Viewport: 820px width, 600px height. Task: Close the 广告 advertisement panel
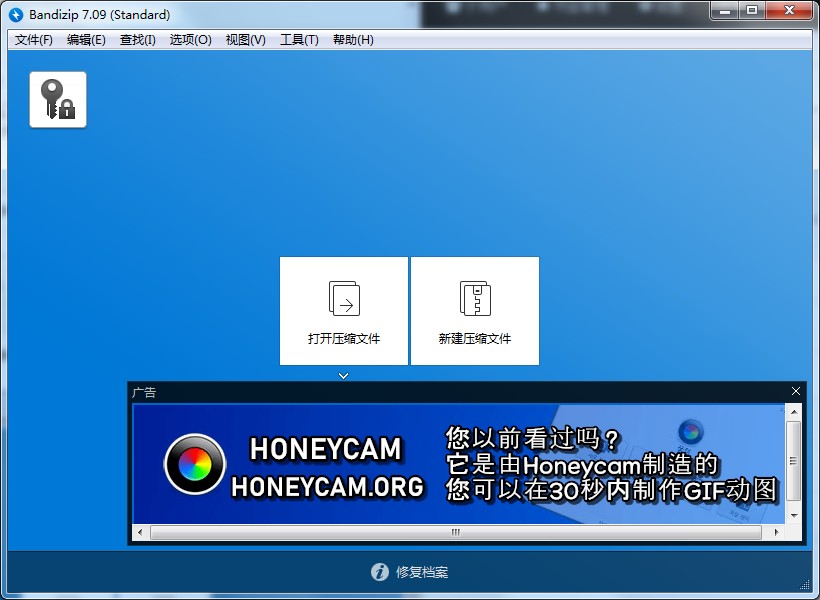coord(796,392)
